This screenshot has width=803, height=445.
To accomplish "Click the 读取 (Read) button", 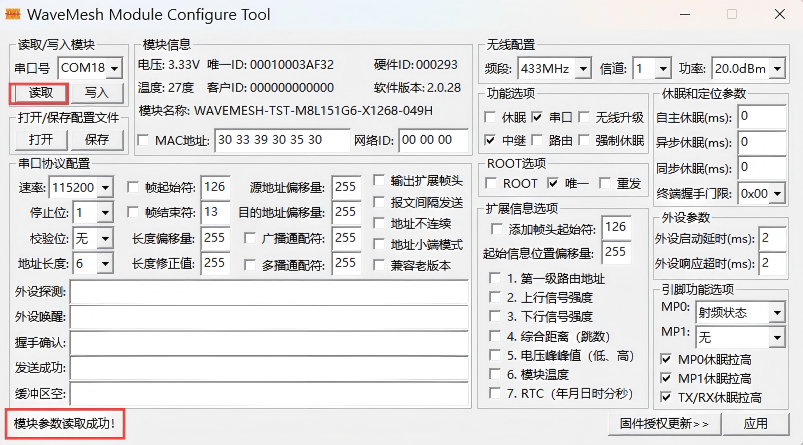I will click(x=39, y=93).
